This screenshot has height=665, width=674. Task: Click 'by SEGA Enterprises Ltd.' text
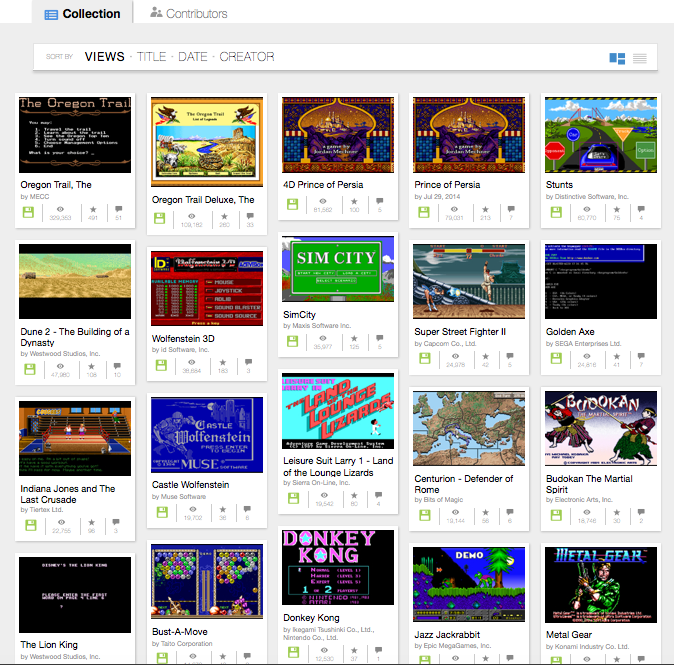click(x=583, y=343)
